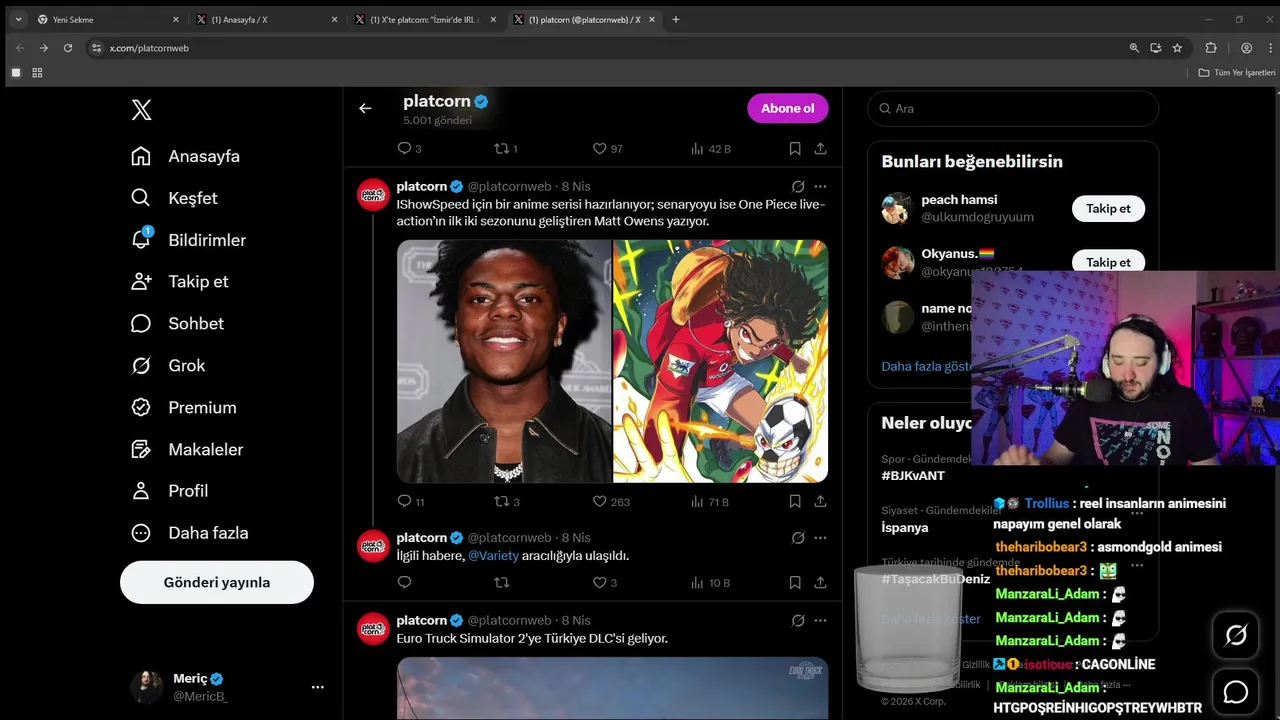This screenshot has height=720, width=1280.
Task: Open more options on Euro Truck post
Action: 820,620
